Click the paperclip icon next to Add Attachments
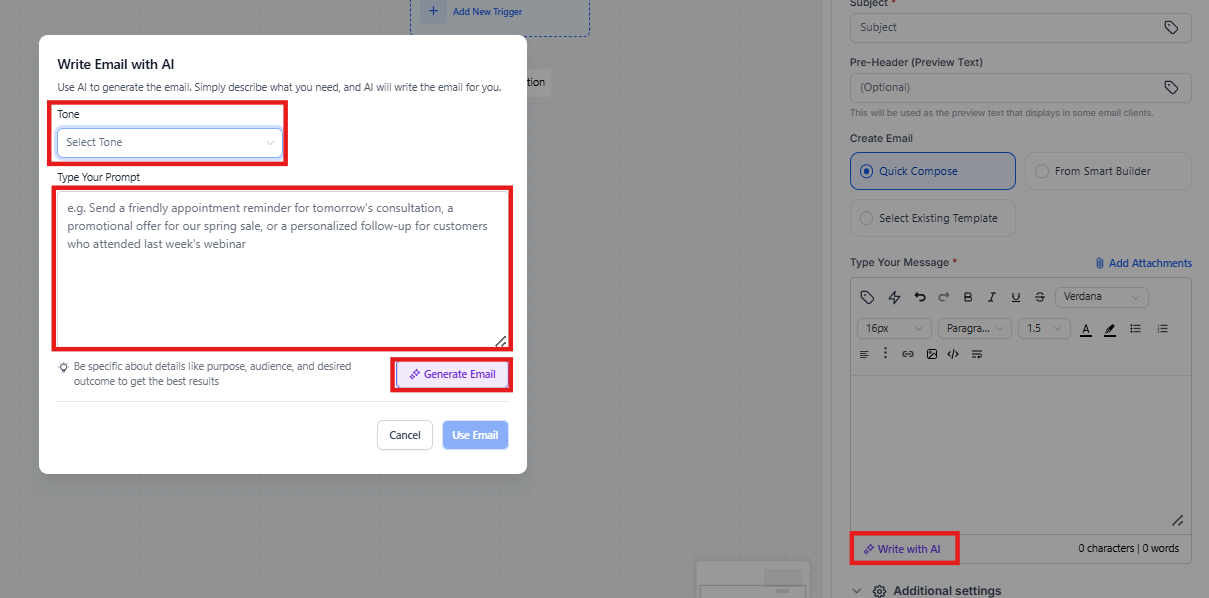 pos(1100,263)
